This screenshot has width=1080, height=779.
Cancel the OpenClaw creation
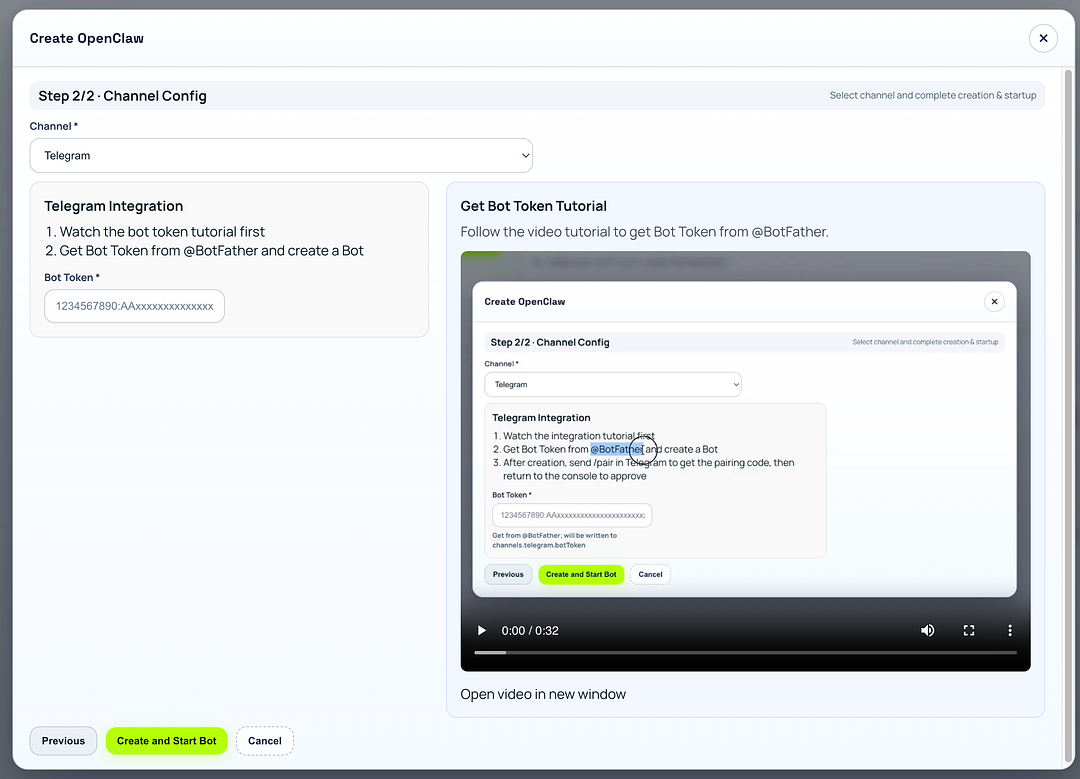[x=264, y=741]
